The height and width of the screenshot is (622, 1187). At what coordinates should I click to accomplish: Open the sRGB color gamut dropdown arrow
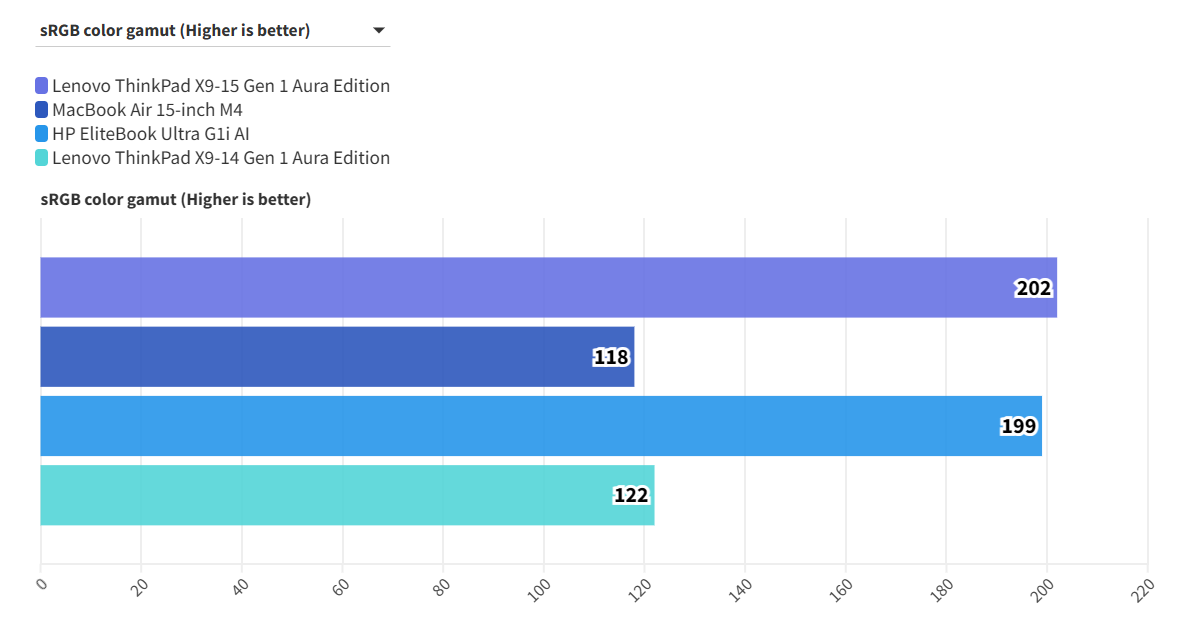pos(379,31)
